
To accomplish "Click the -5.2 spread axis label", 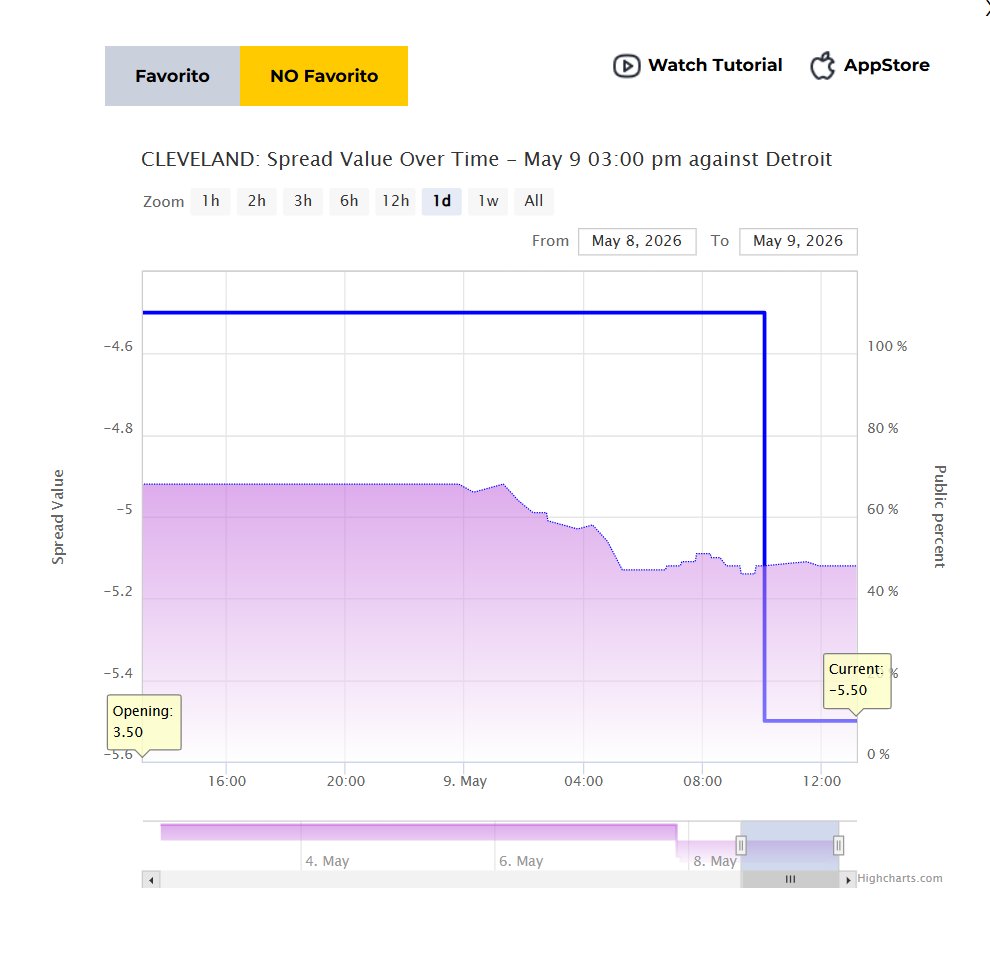I will [x=119, y=591].
